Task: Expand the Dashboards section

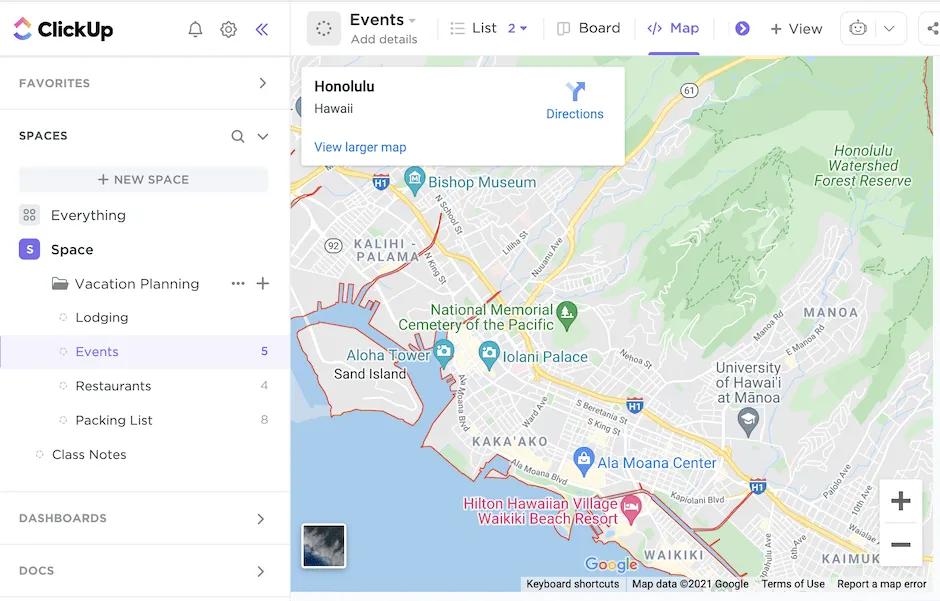Action: [261, 519]
